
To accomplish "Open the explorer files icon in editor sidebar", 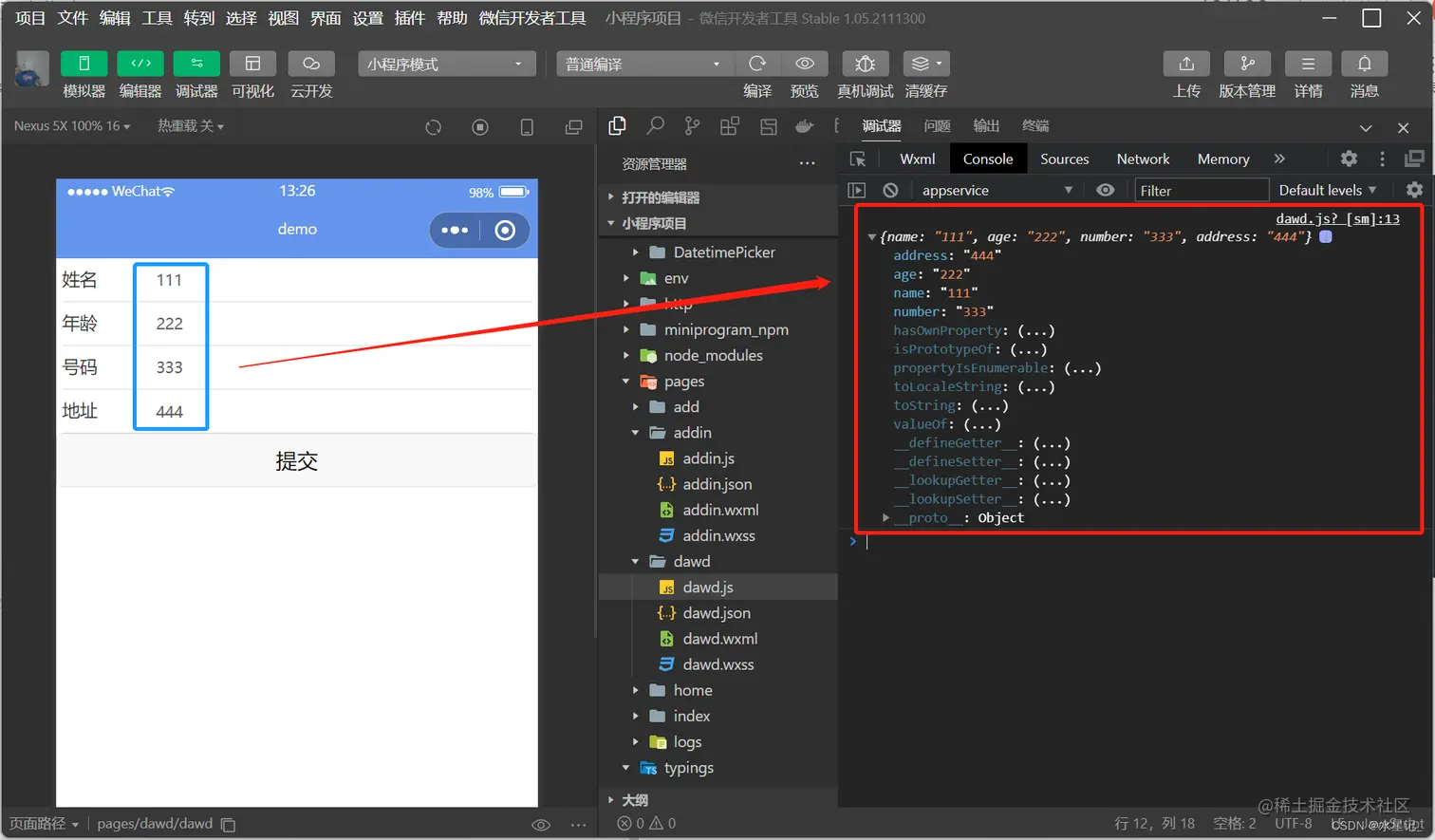I will (618, 125).
